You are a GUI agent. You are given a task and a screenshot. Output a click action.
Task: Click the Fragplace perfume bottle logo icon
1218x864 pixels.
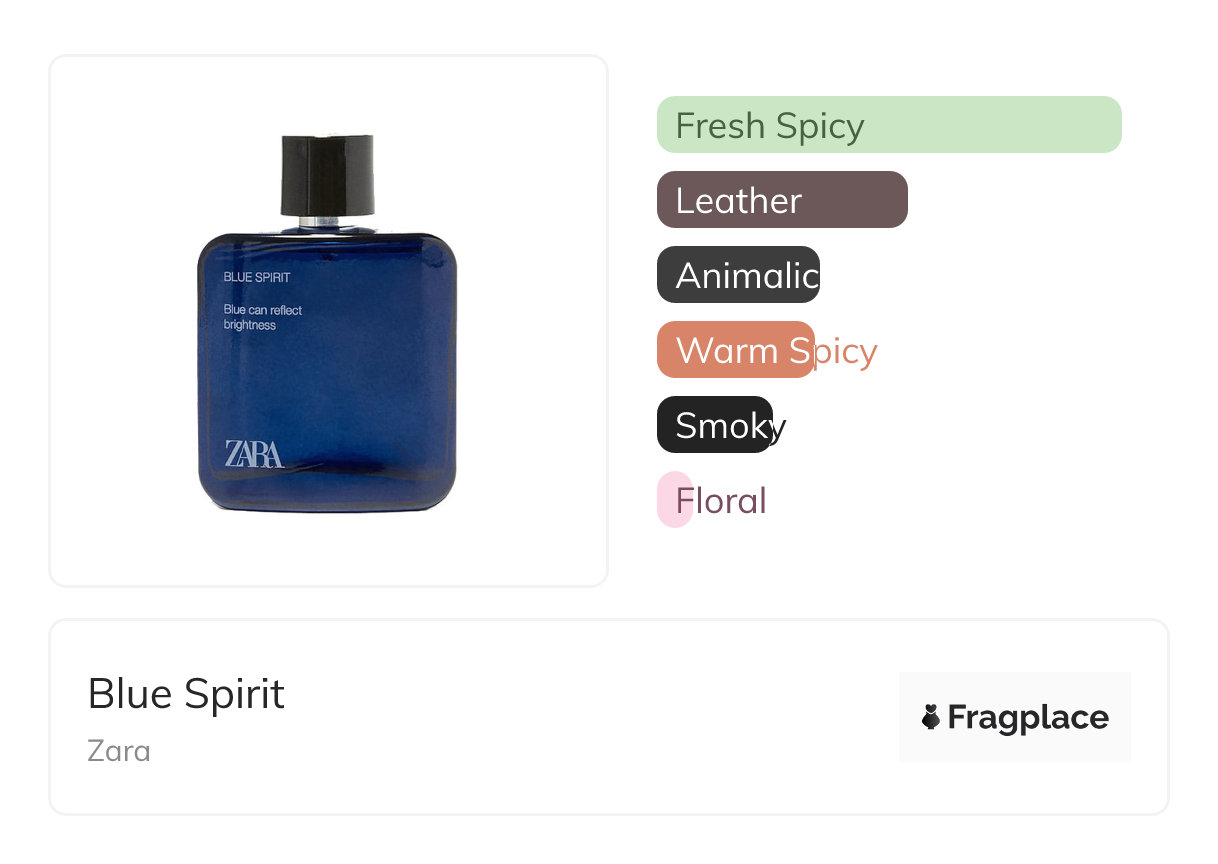931,717
